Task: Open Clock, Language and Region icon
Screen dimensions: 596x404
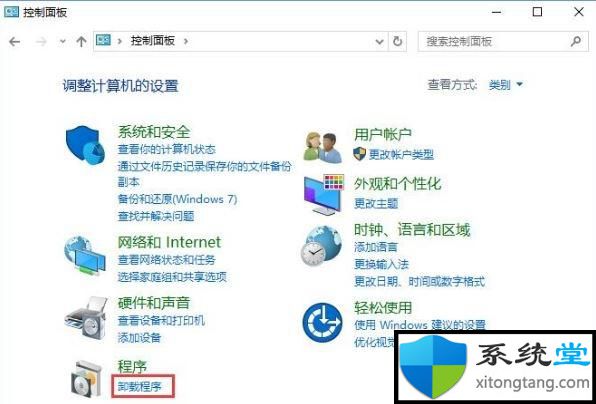Action: [x=322, y=246]
